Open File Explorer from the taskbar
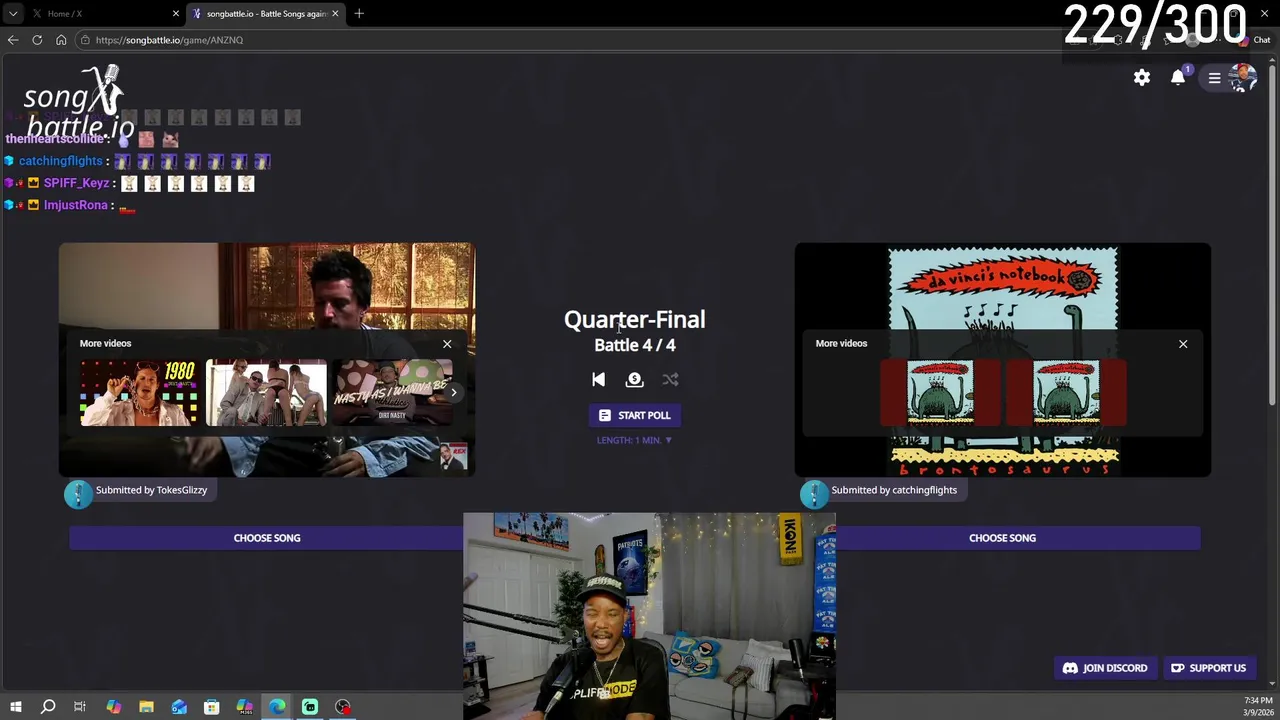Viewport: 1280px width, 720px height. pyautogui.click(x=146, y=707)
